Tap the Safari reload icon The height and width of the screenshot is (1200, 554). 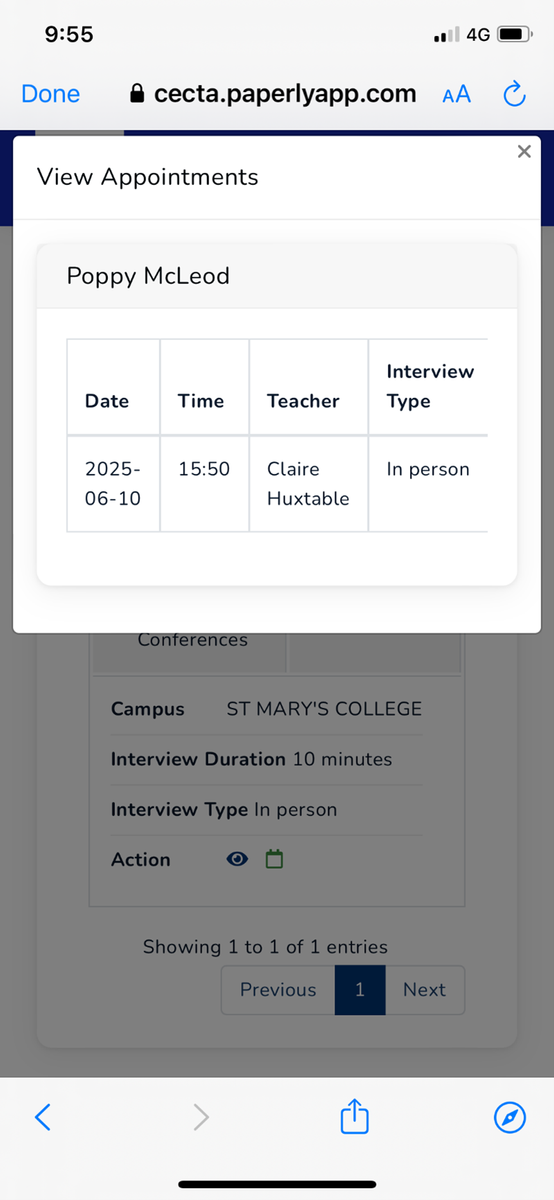514,94
